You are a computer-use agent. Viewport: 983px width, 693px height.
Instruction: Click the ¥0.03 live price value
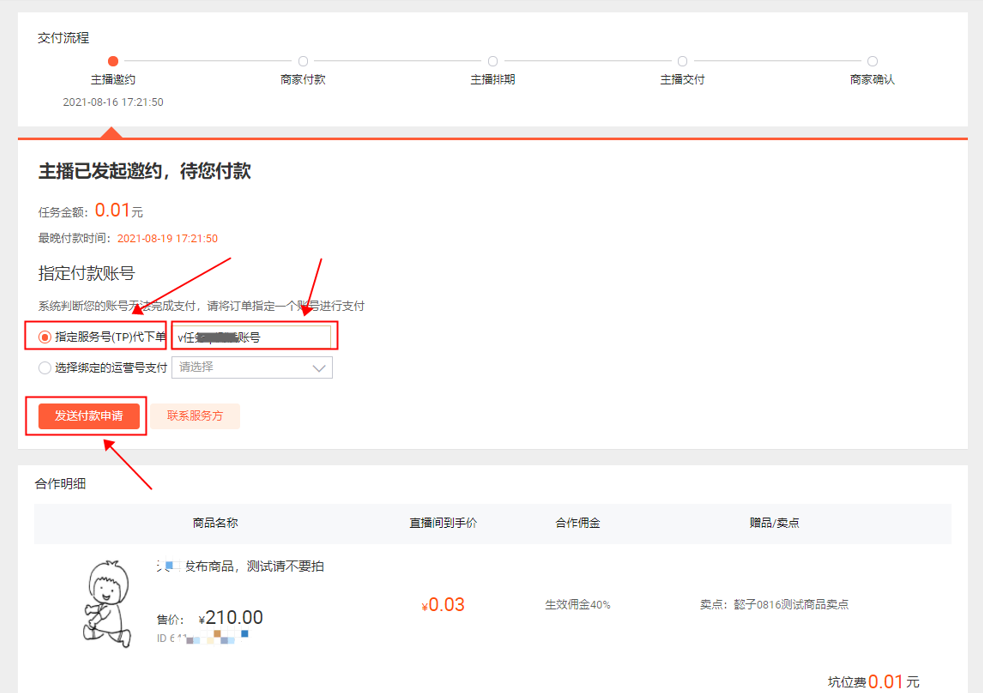point(443,605)
